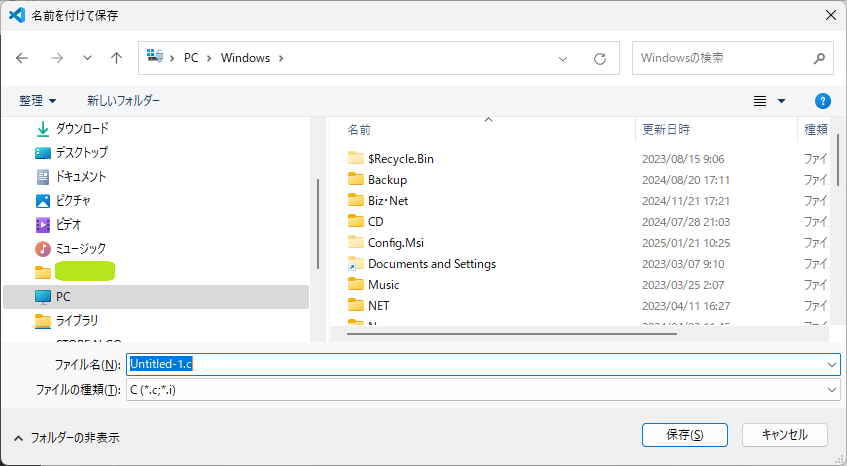Viewport: 847px width, 466px height.
Task: Sort by 名前 column header
Action: (359, 130)
